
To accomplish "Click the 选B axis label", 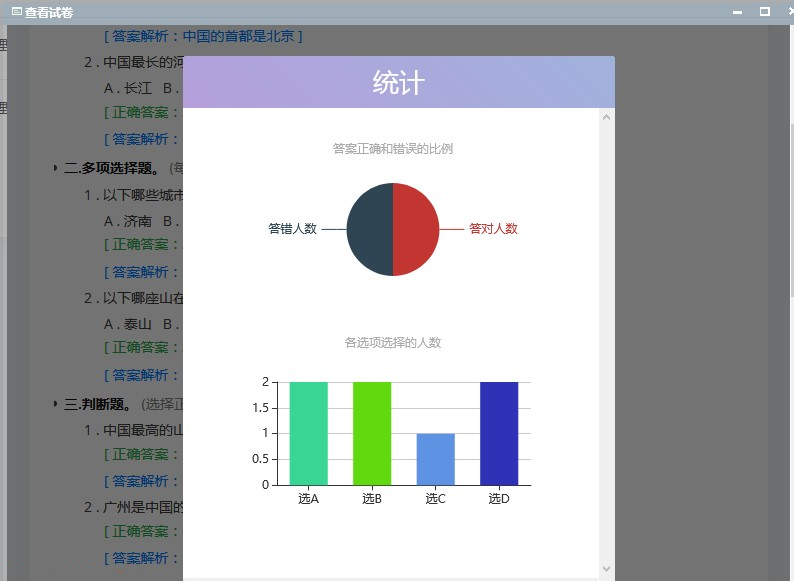I will click(x=372, y=499).
